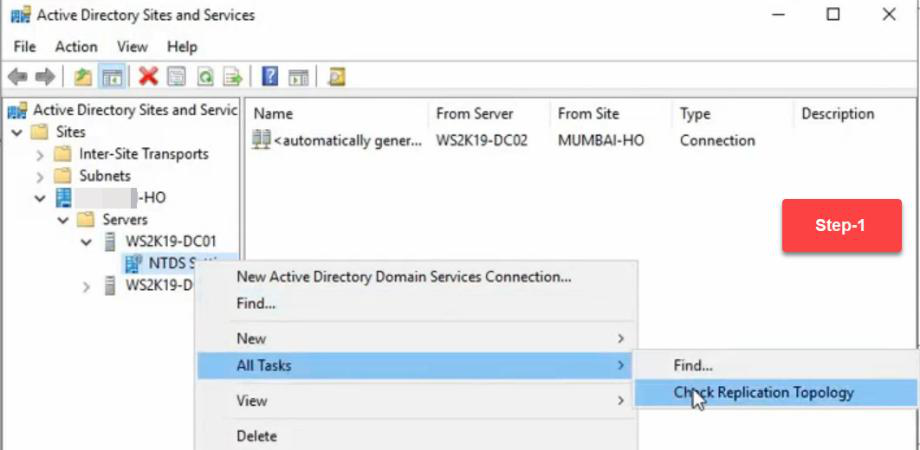This screenshot has height=450, width=920.
Task: Open the Help menu
Action: point(182,47)
